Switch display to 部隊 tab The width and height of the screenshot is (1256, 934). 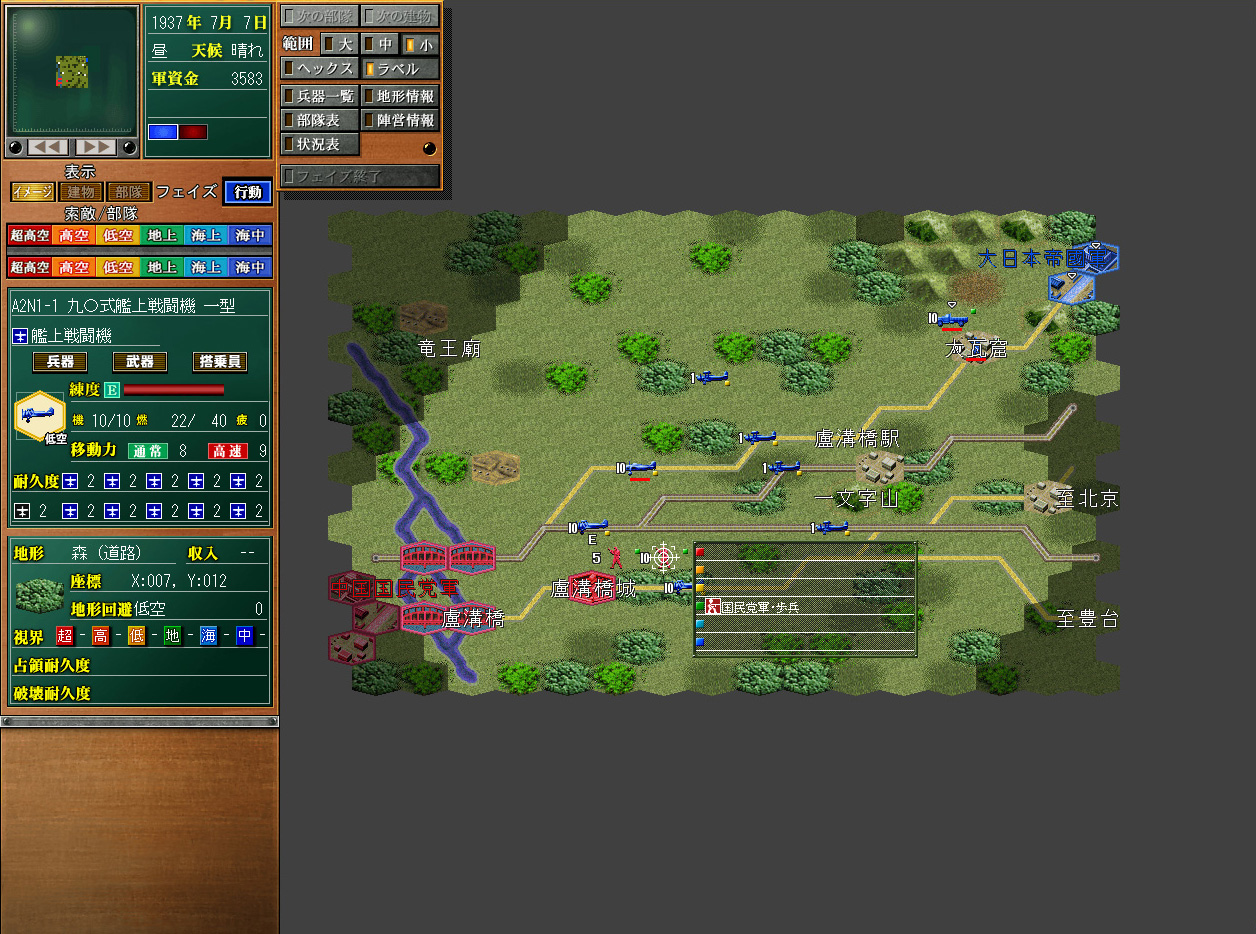129,192
